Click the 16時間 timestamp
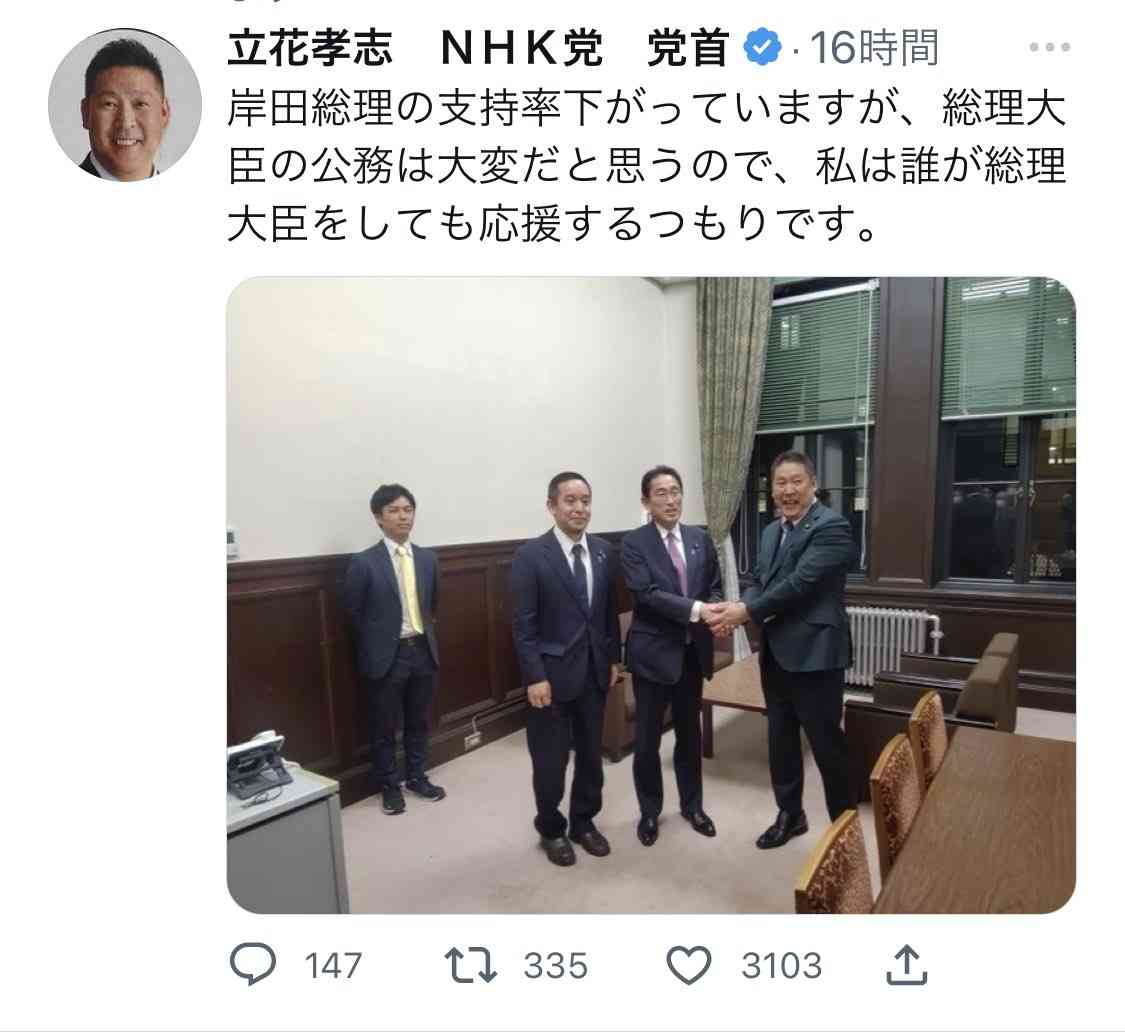 click(x=873, y=48)
